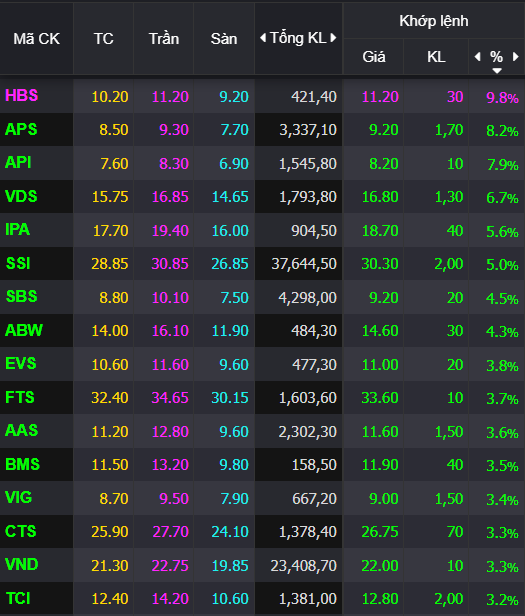Click the Khớp lệnh group header
This screenshot has width=525, height=616.
click(x=434, y=21)
